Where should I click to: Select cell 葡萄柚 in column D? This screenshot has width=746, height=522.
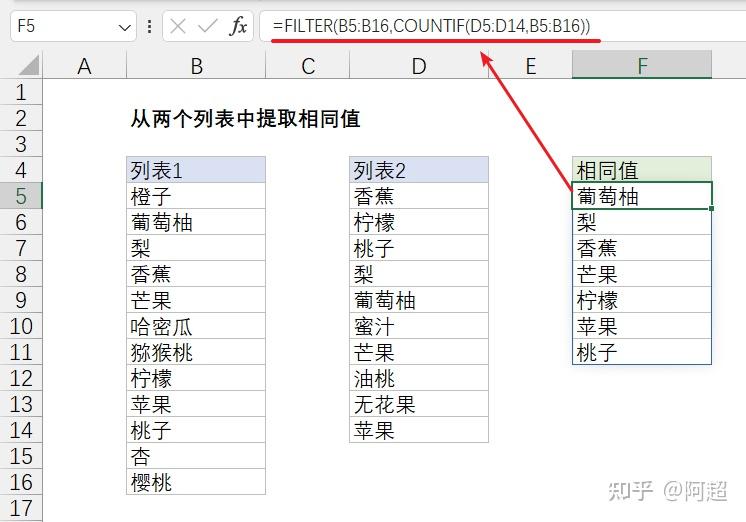419,300
